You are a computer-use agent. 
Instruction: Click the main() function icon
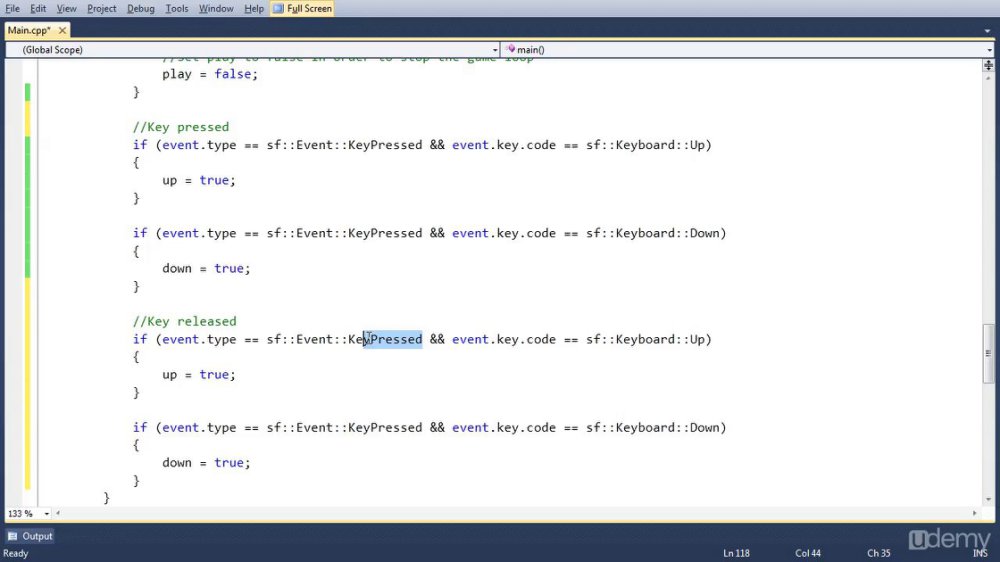click(x=510, y=49)
